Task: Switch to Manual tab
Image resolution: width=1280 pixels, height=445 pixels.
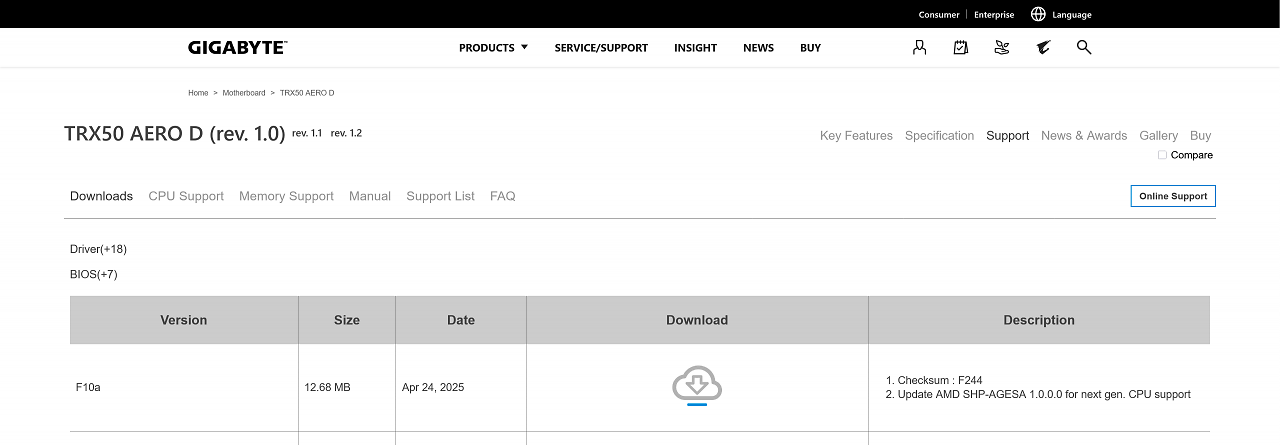Action: (x=370, y=196)
